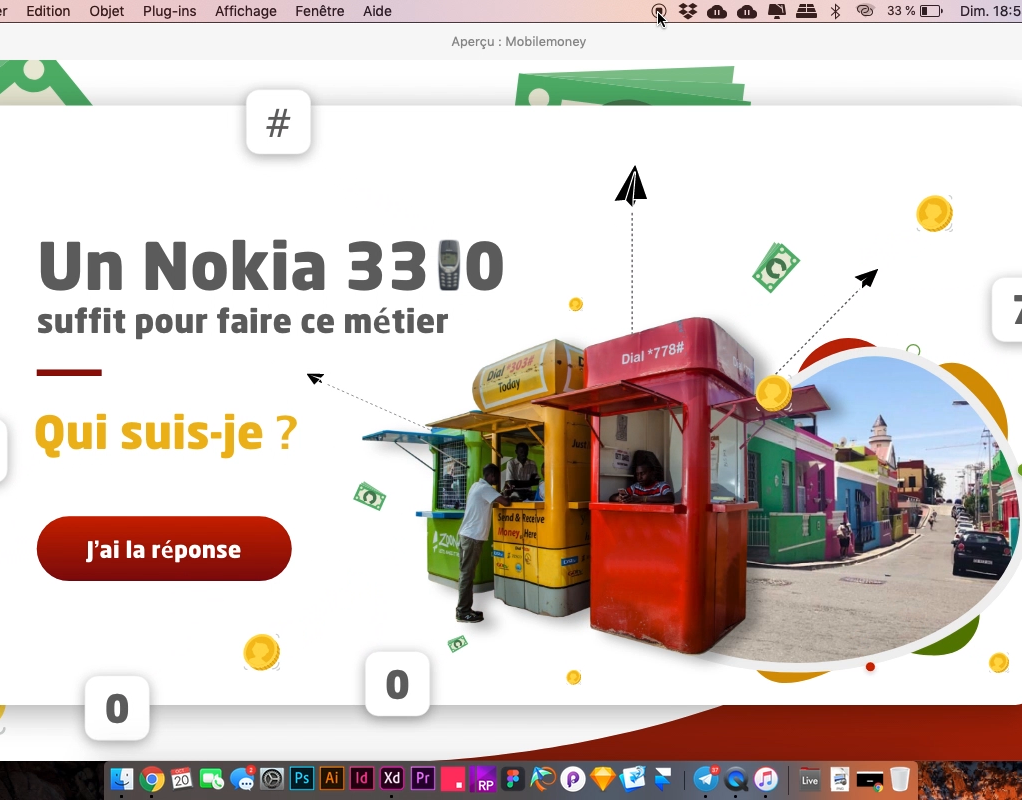
Task: Open the round purple P app icon
Action: tap(573, 778)
